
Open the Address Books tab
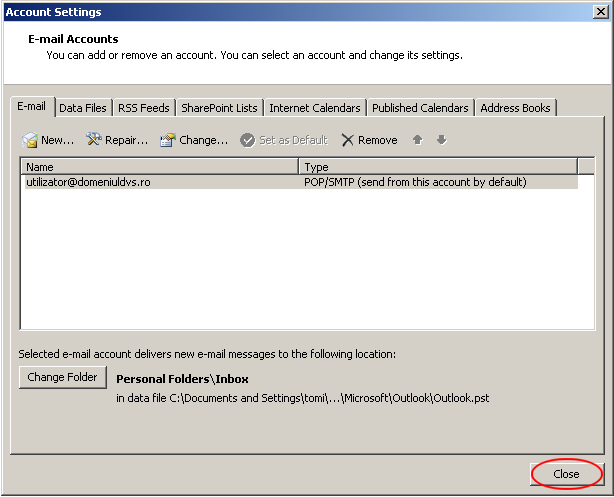[x=515, y=108]
